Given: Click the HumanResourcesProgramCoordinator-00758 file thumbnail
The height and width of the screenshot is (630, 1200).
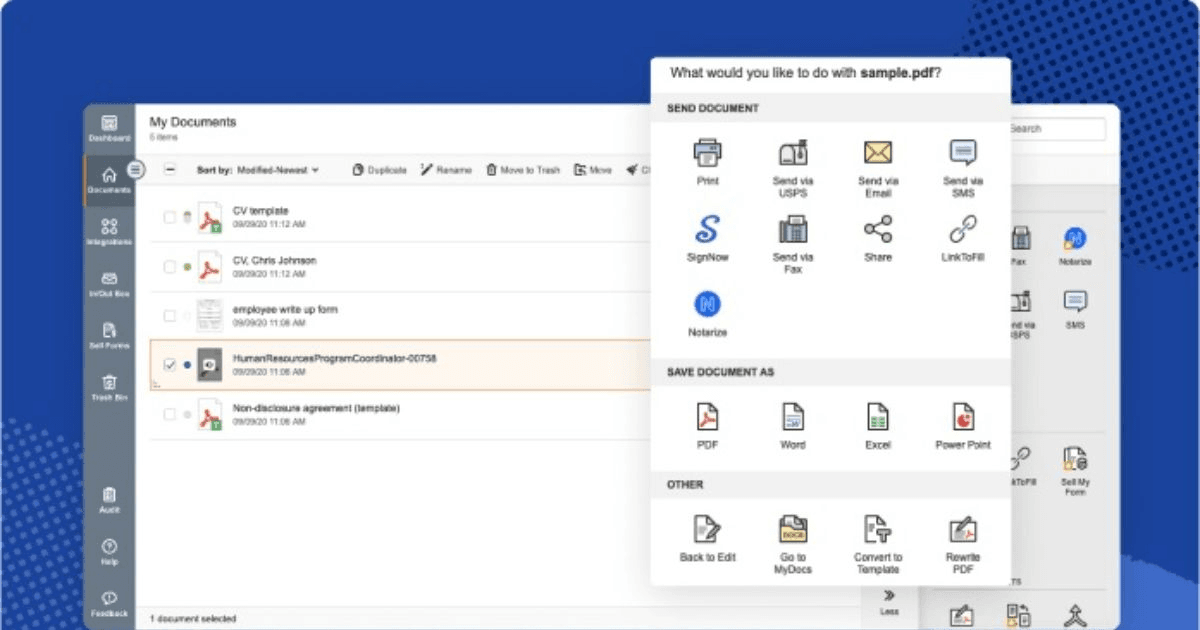Looking at the screenshot, I should 210,365.
